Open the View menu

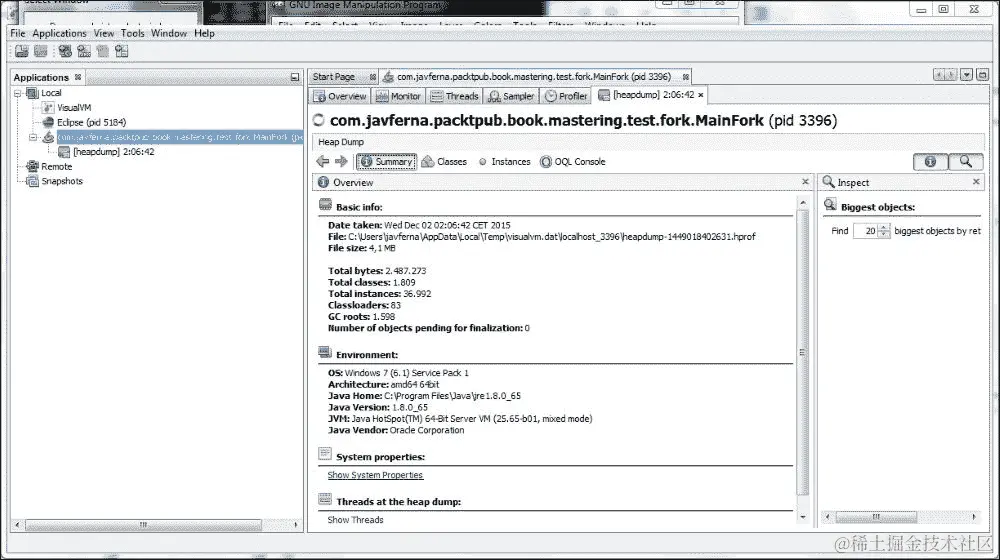103,33
